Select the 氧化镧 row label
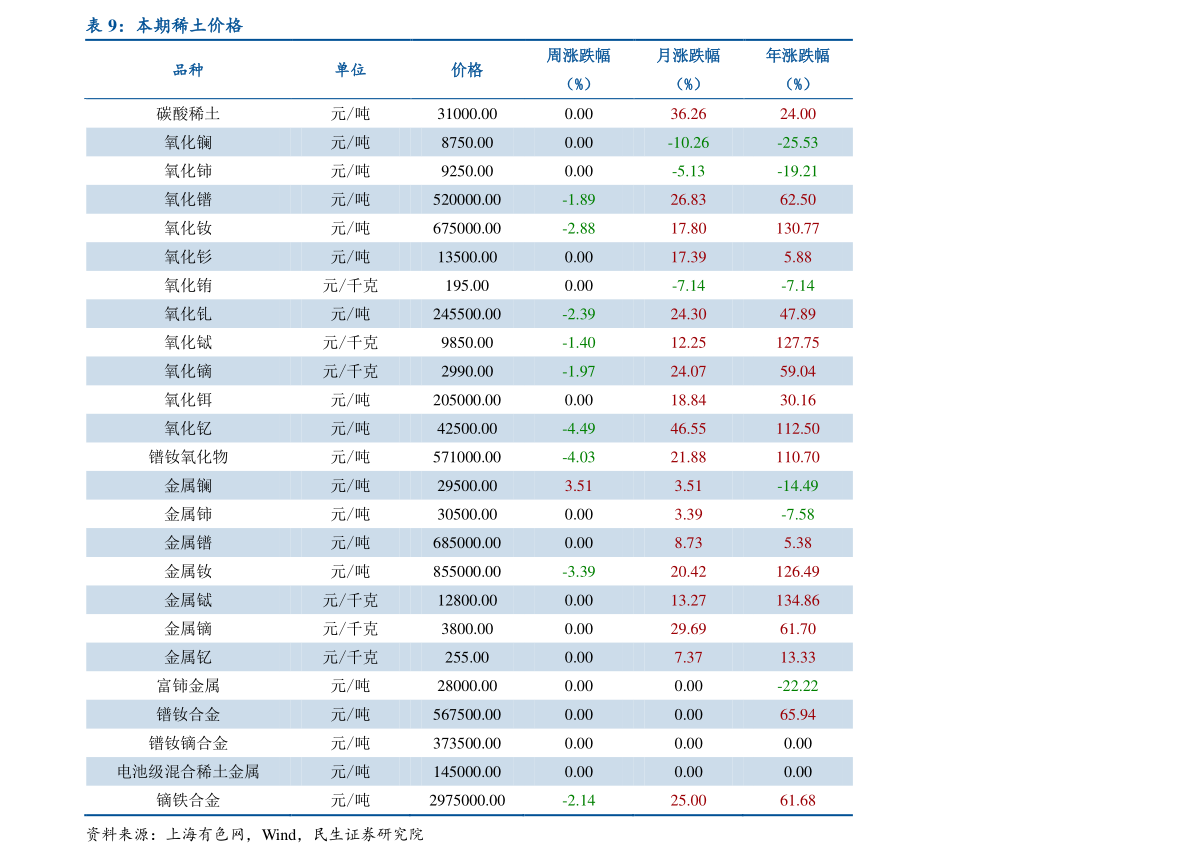The height and width of the screenshot is (862, 1191). [x=186, y=142]
